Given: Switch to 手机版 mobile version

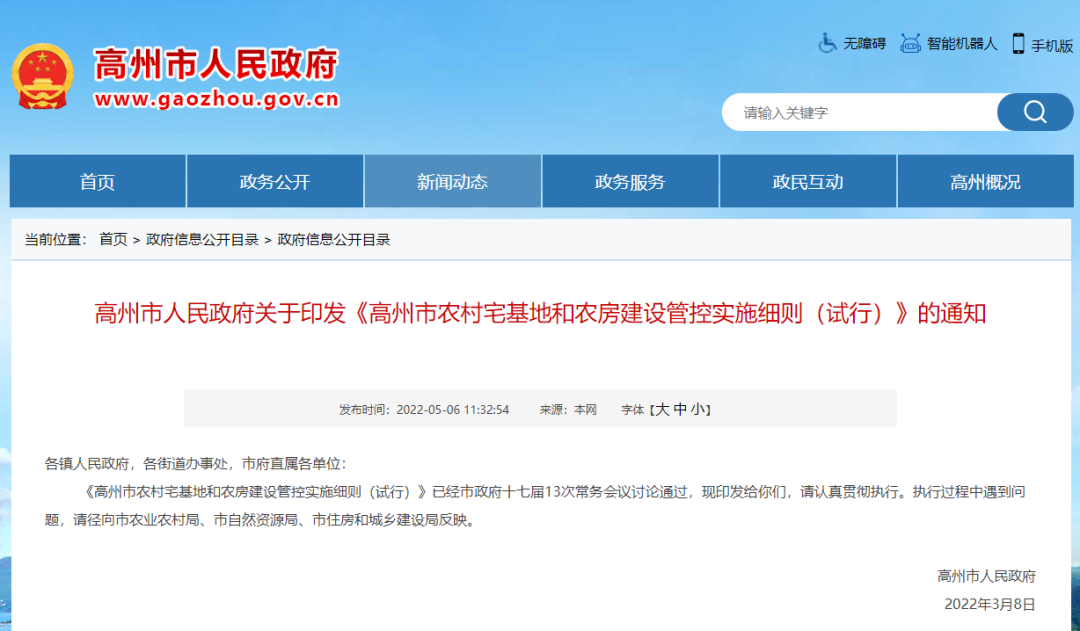Looking at the screenshot, I should [1051, 45].
